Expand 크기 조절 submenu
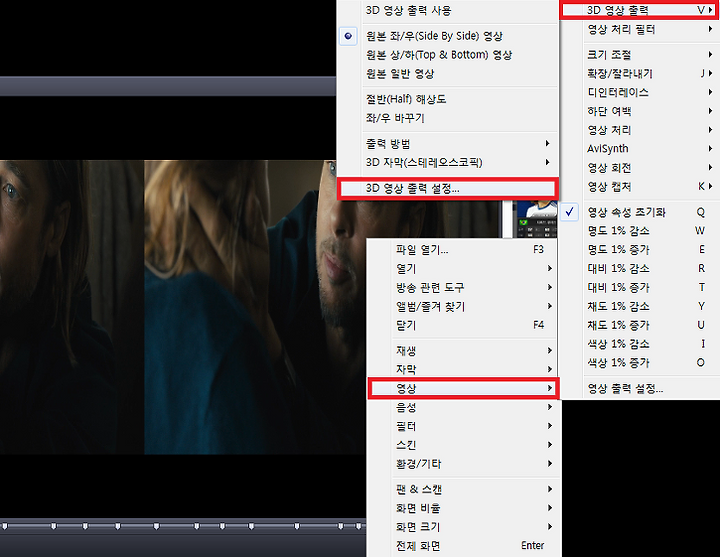Image resolution: width=720 pixels, height=557 pixels. pyautogui.click(x=640, y=55)
